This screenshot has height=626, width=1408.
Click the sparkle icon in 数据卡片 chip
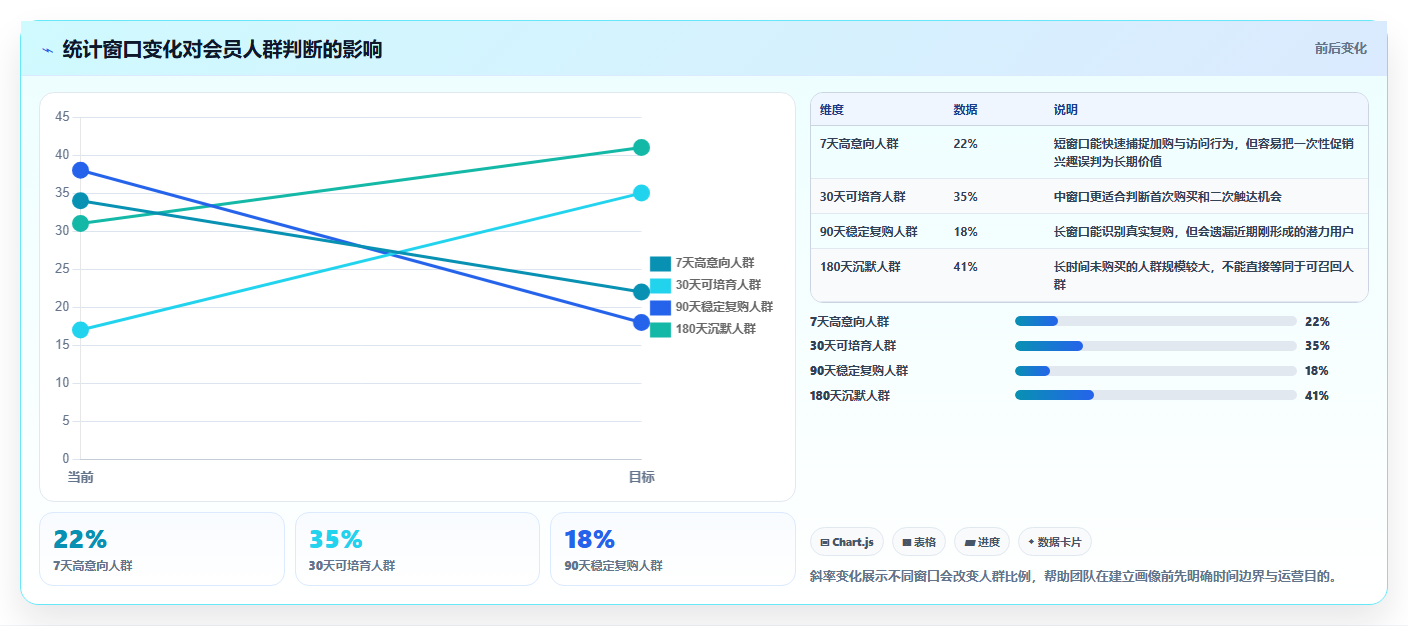[x=1031, y=542]
